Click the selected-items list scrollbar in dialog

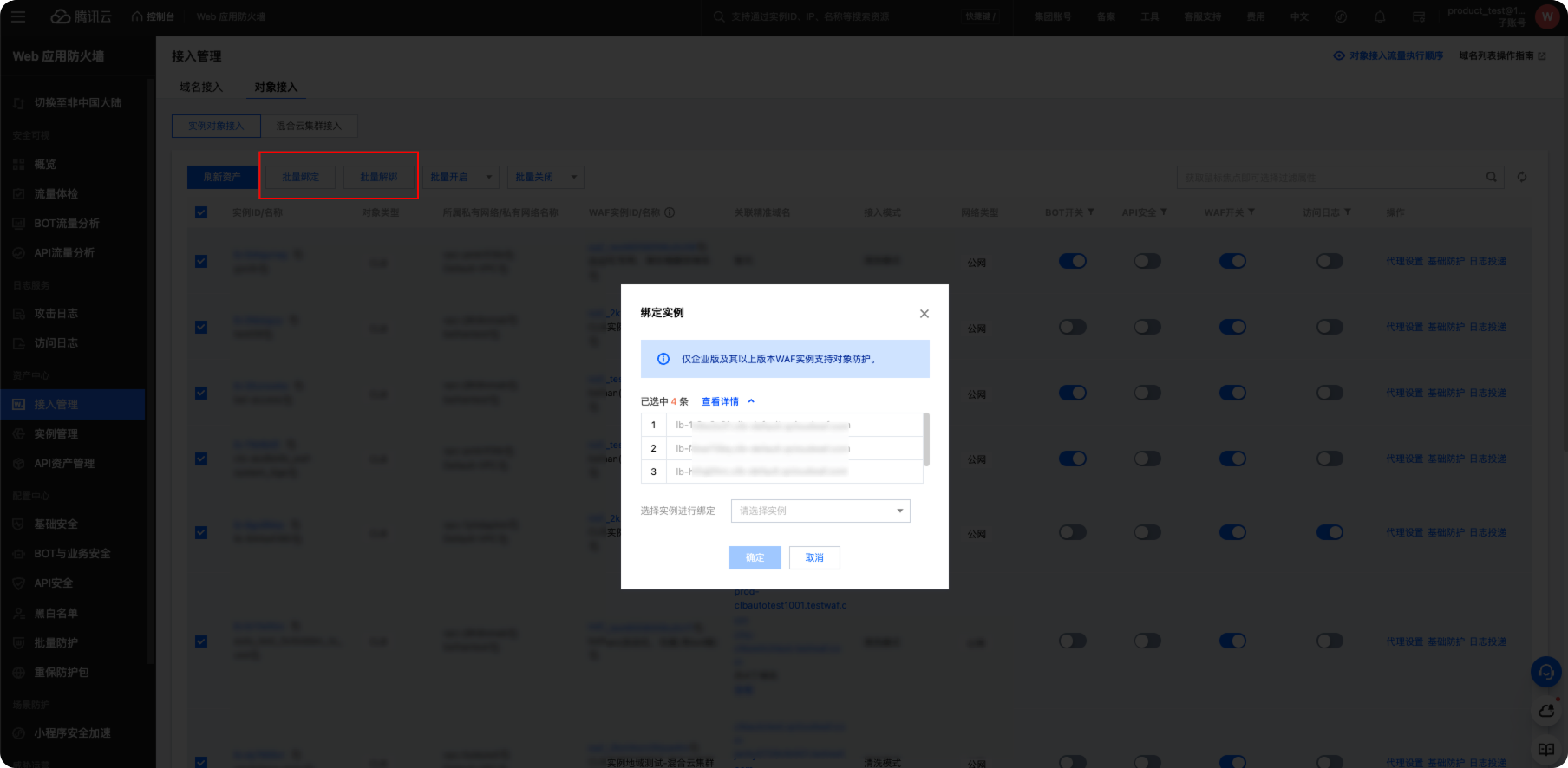(x=926, y=439)
